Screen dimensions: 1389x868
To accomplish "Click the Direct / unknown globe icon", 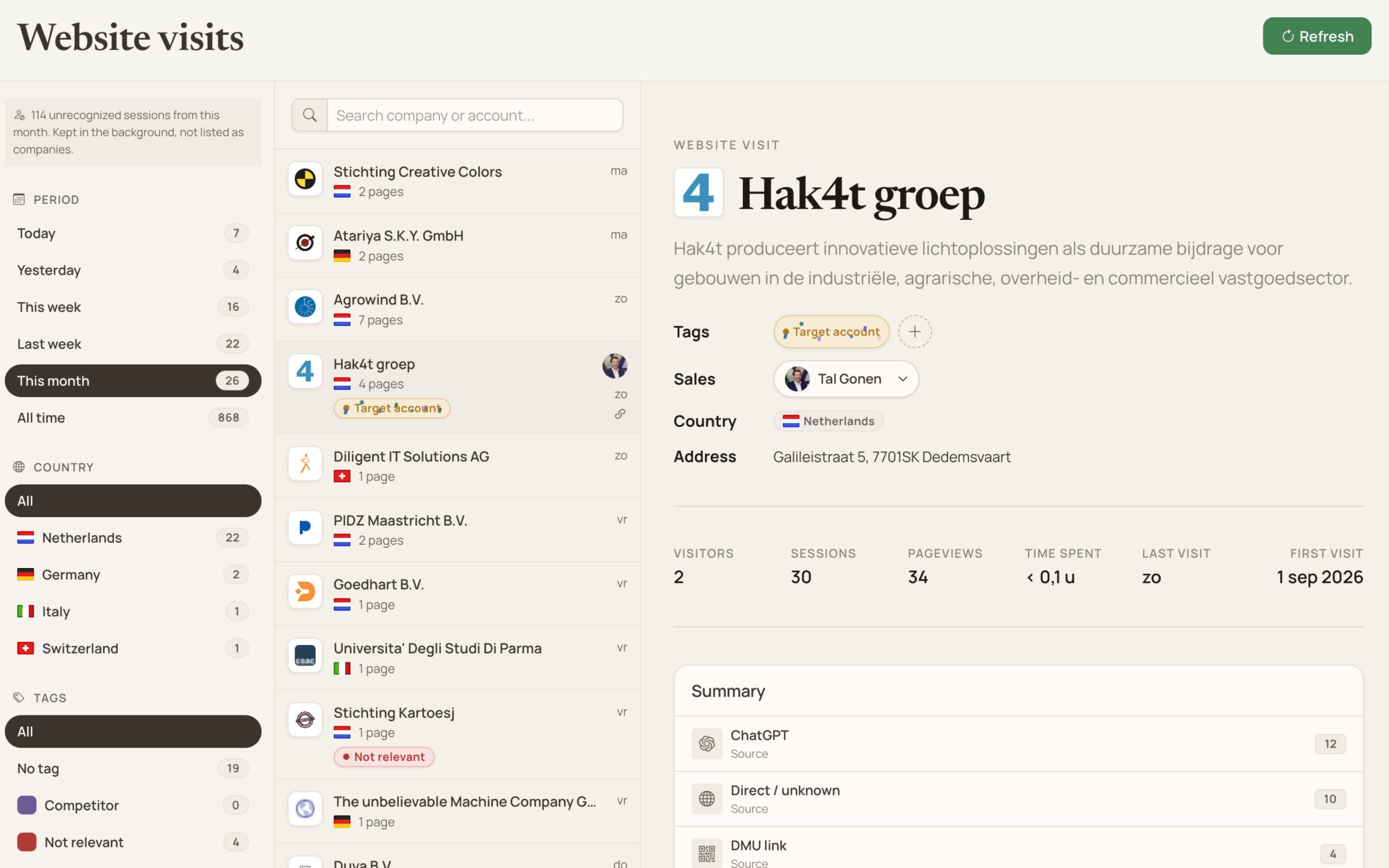I will click(706, 799).
